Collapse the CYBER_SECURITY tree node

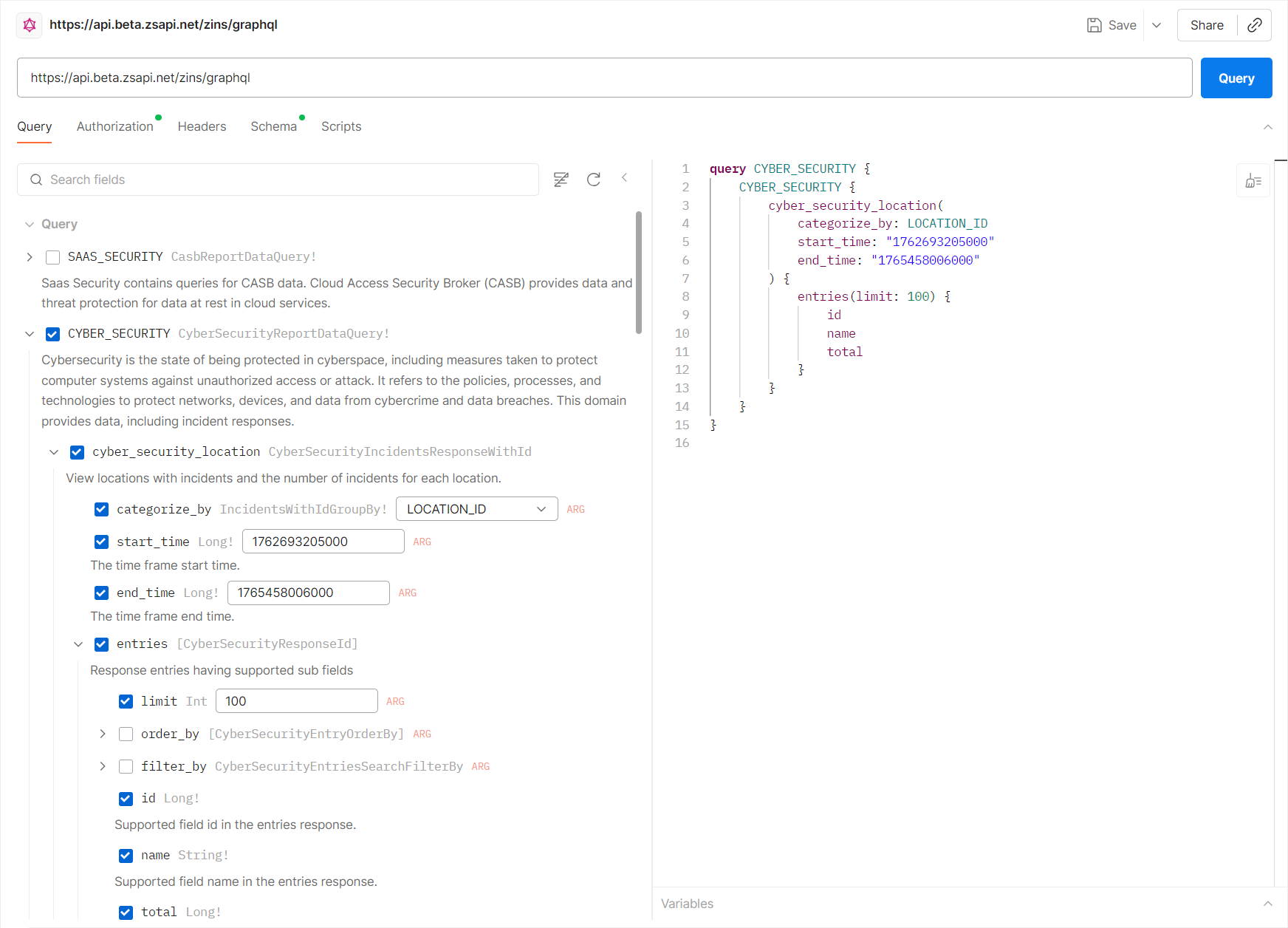coord(30,334)
